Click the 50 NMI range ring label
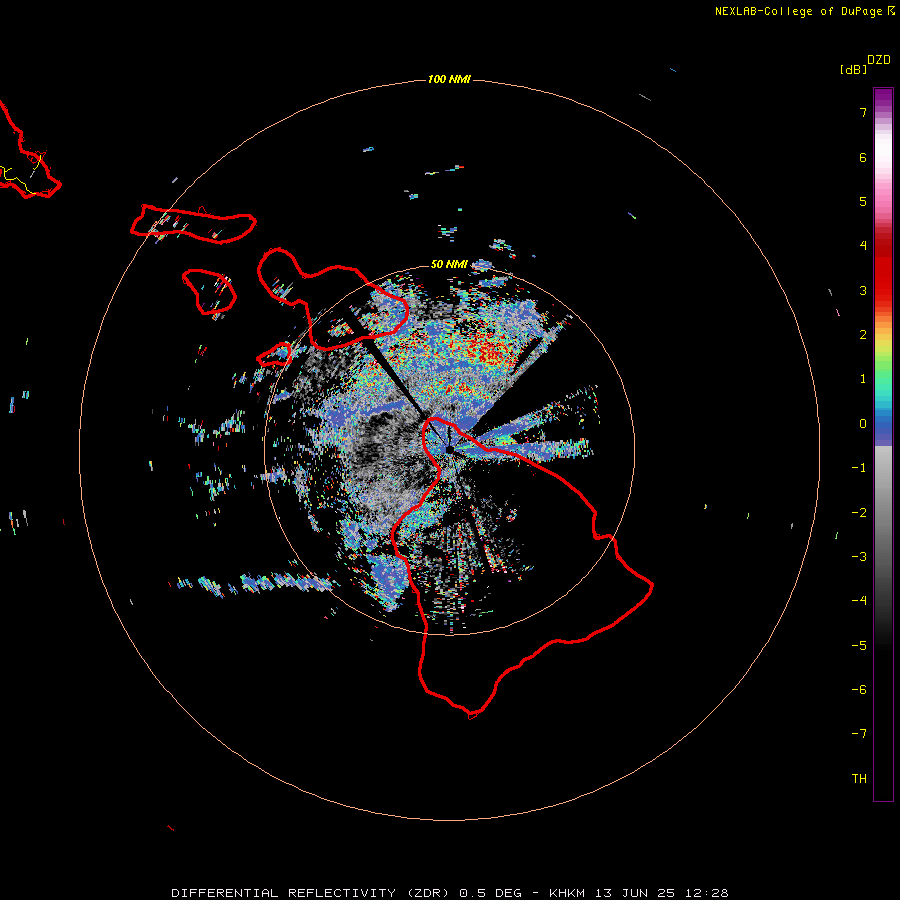This screenshot has width=900, height=900. [449, 264]
